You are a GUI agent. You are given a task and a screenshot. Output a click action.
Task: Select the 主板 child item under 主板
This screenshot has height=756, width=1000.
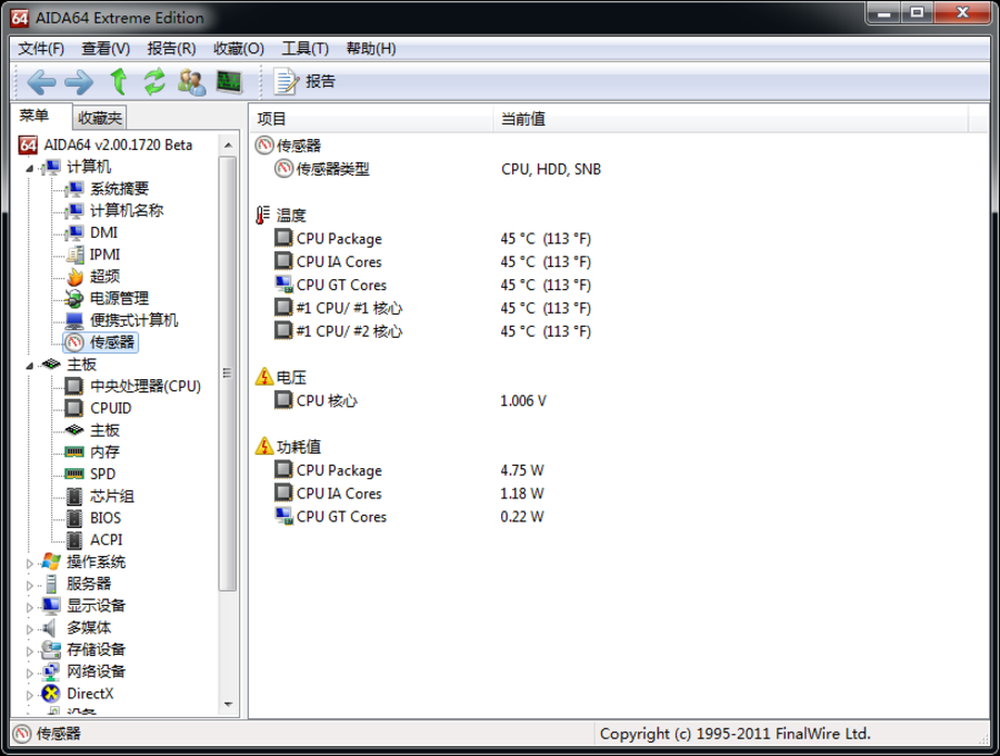(x=105, y=430)
